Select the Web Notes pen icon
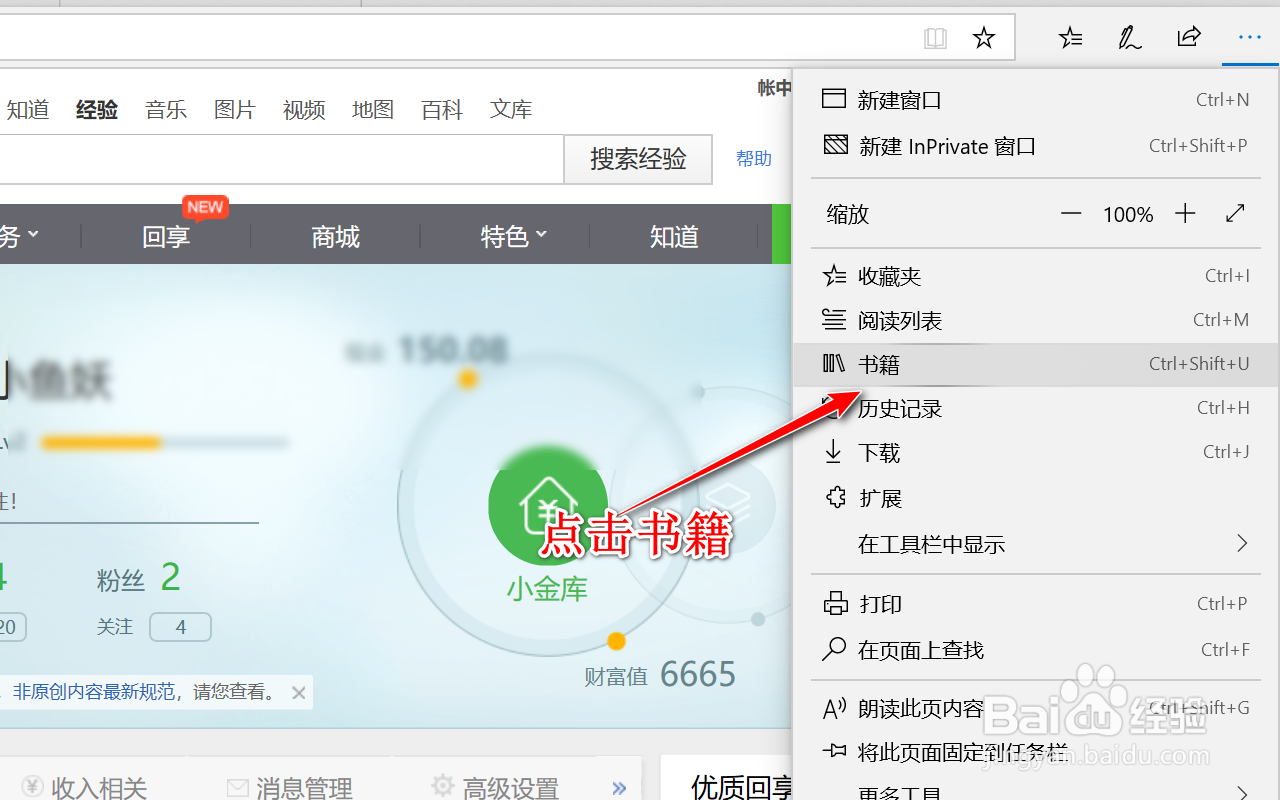The height and width of the screenshot is (800, 1280). coord(1129,37)
